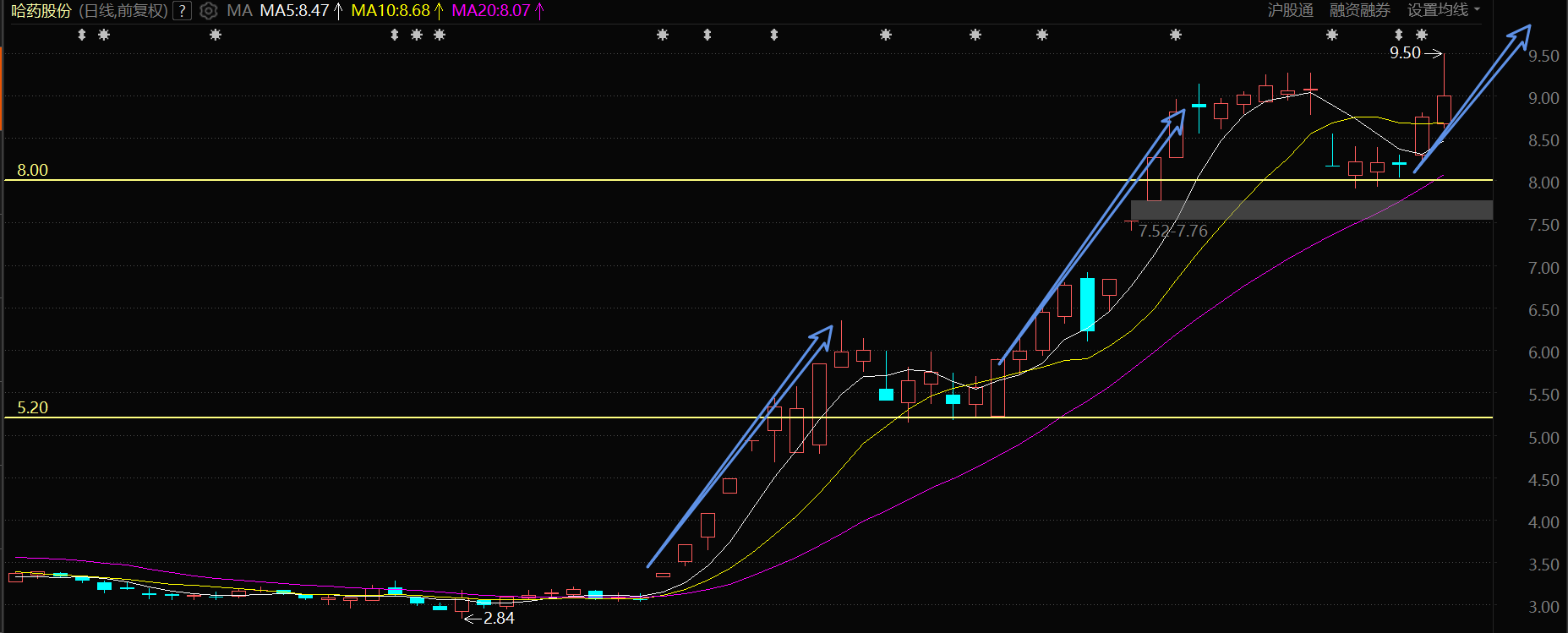Click the 7.00 price axis label
This screenshot has height=633, width=1568.
[x=1543, y=268]
